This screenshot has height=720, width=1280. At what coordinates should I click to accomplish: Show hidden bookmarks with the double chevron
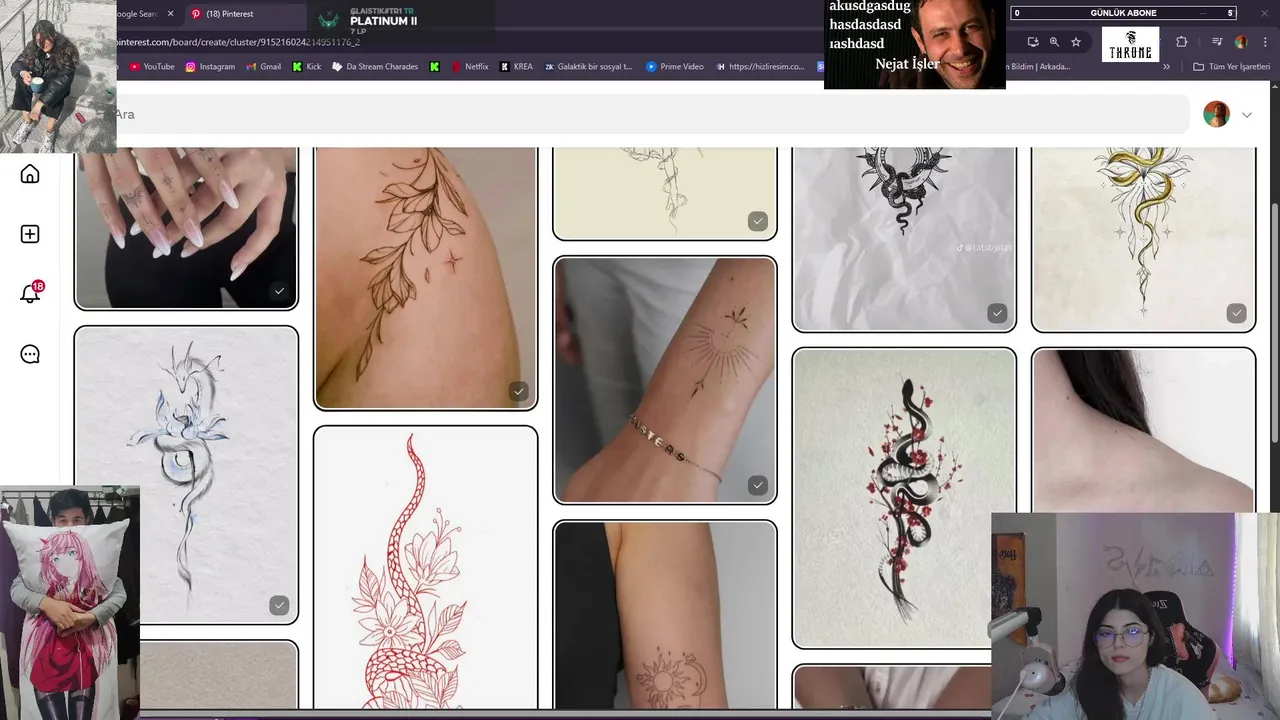1166,67
